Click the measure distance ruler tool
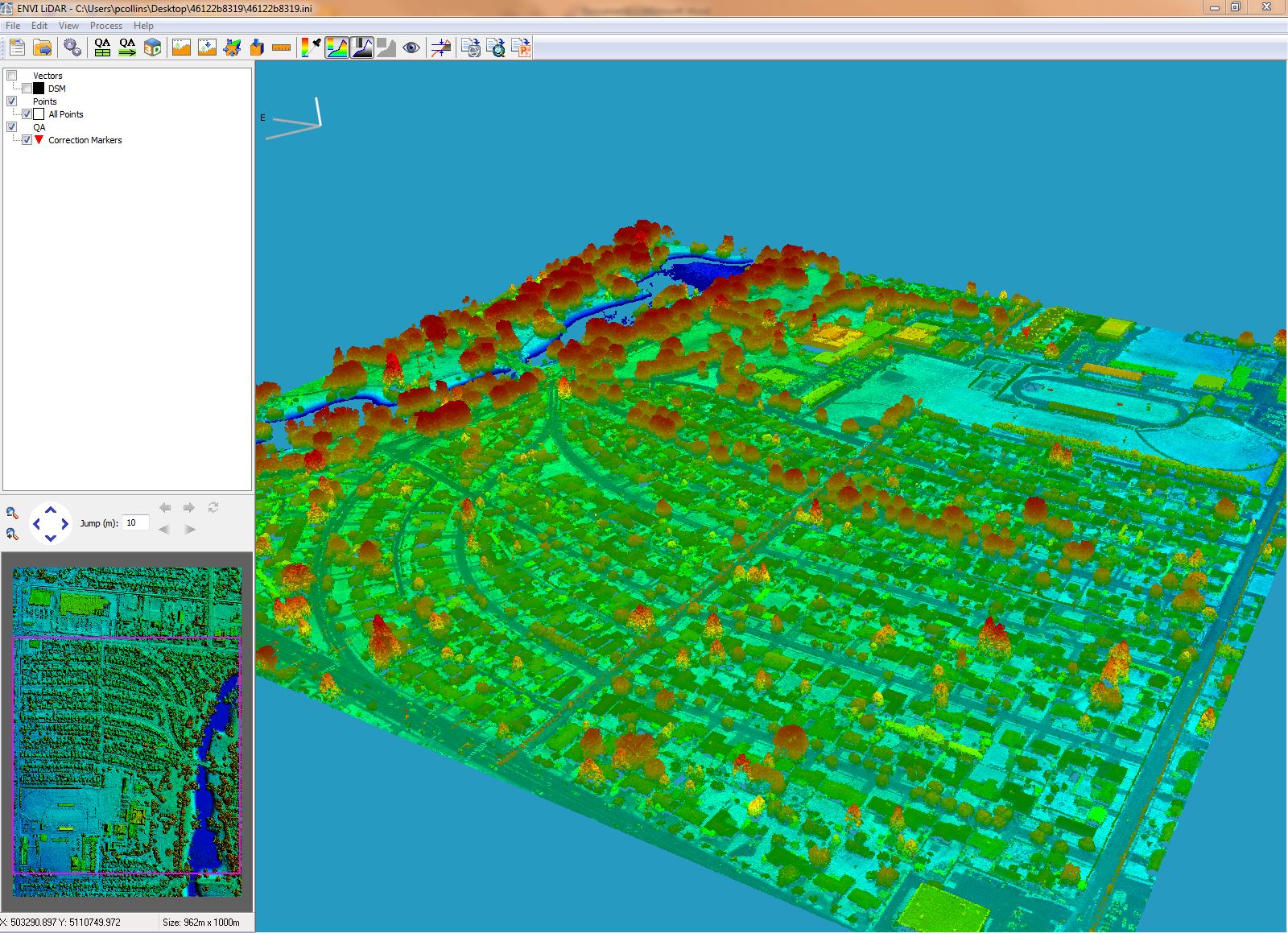 (x=282, y=47)
